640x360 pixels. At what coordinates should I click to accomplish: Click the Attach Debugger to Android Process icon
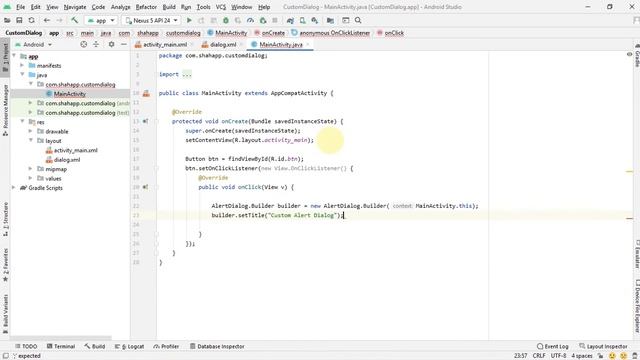pyautogui.click(x=263, y=20)
